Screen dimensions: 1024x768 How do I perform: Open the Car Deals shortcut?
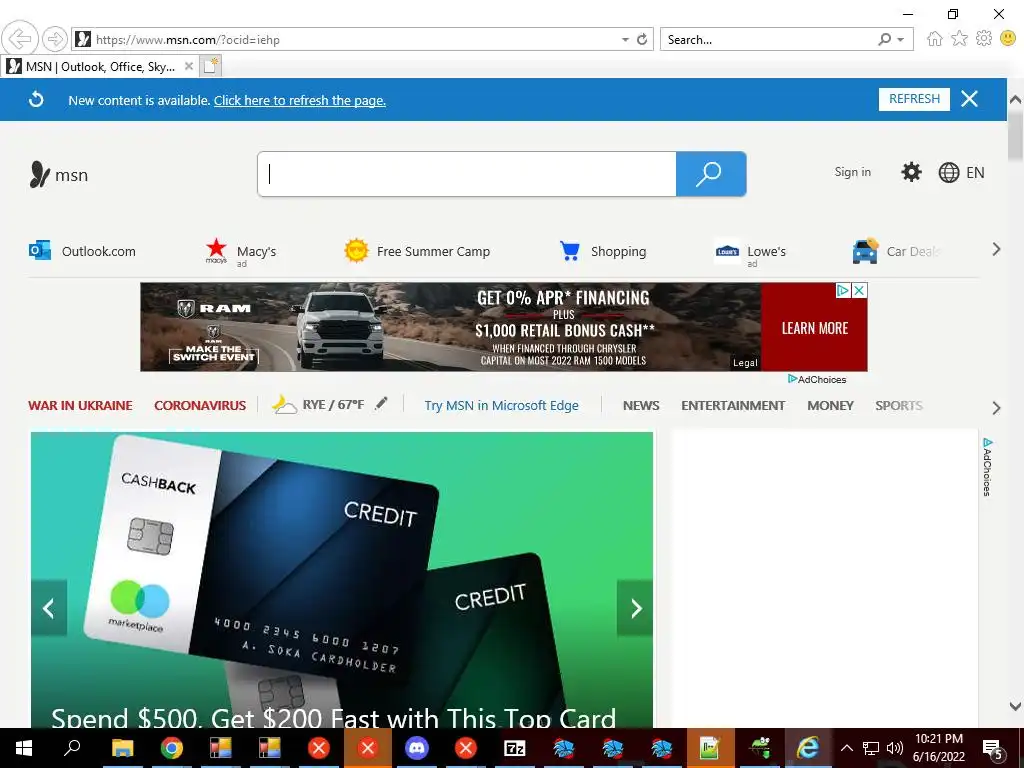coord(896,251)
